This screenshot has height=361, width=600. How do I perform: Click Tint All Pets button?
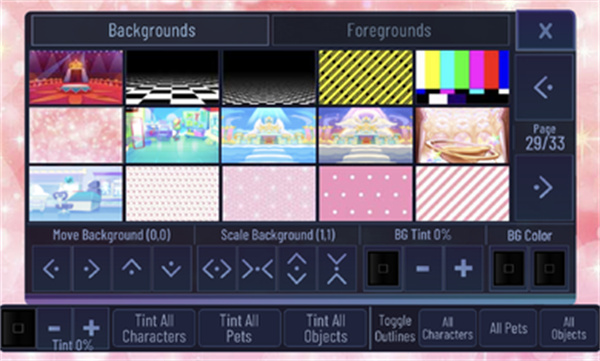[239, 328]
